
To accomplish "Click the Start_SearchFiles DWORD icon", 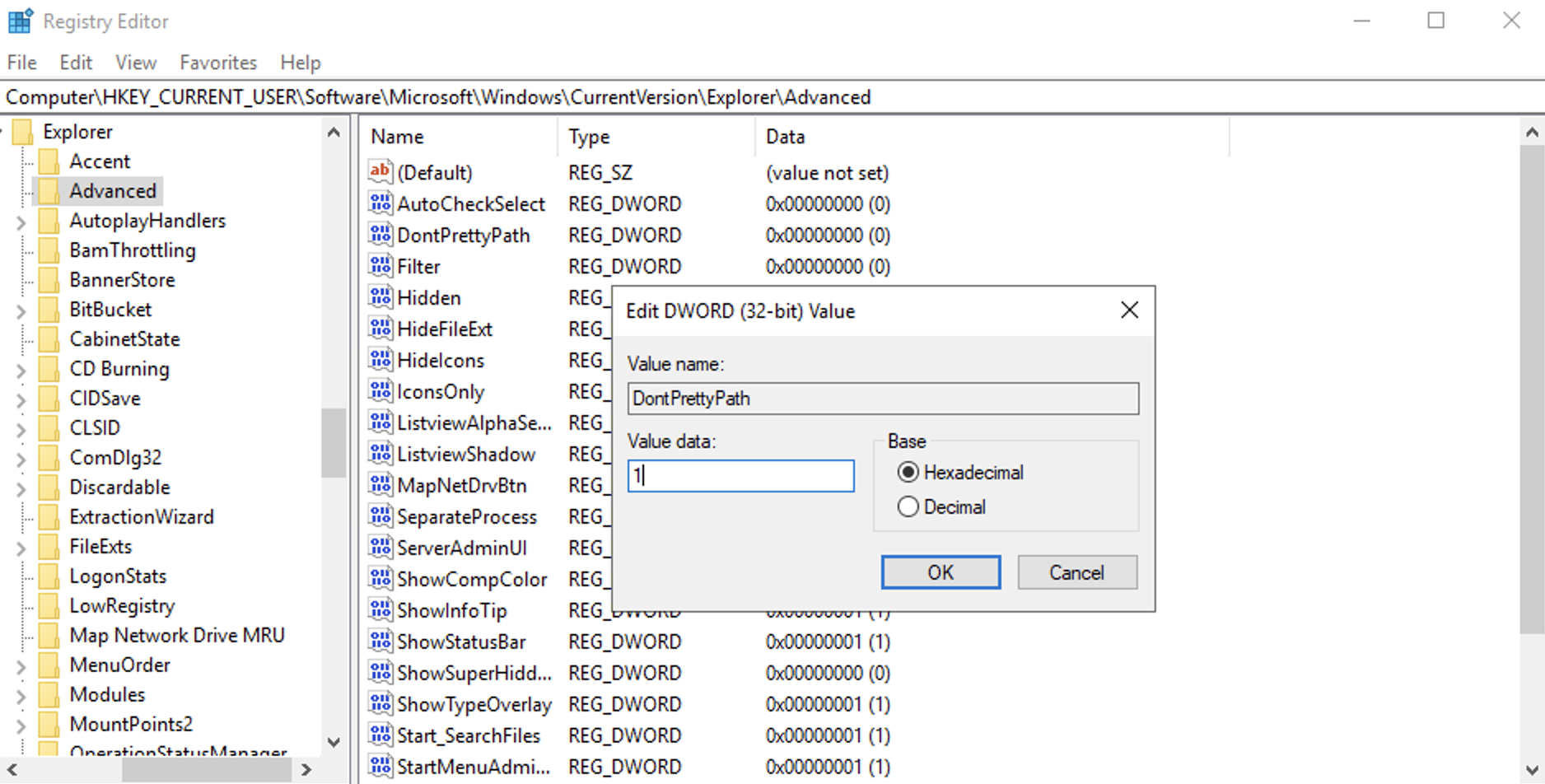I will tap(380, 735).
